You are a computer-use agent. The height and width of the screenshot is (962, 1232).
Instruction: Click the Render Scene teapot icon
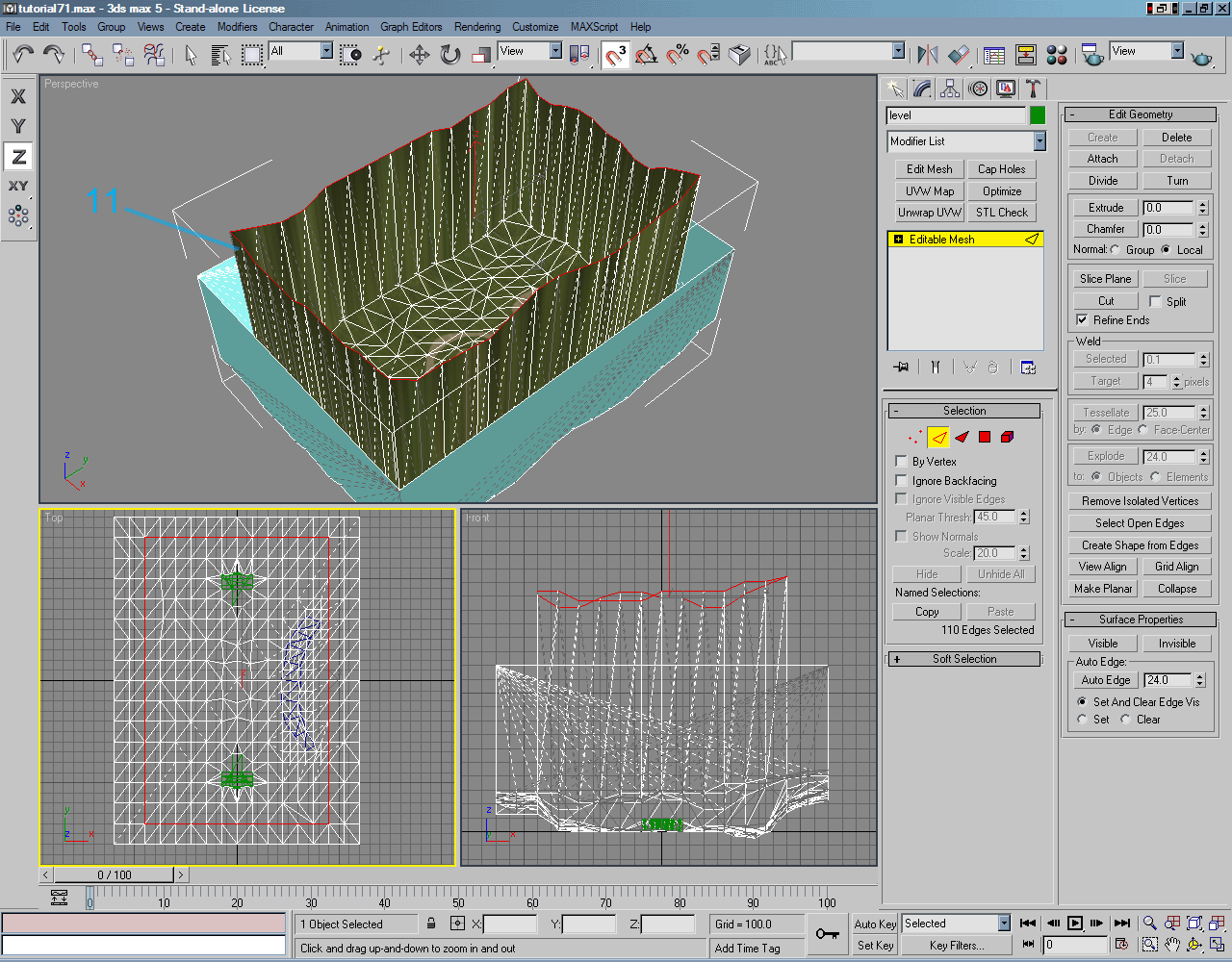tap(1092, 55)
